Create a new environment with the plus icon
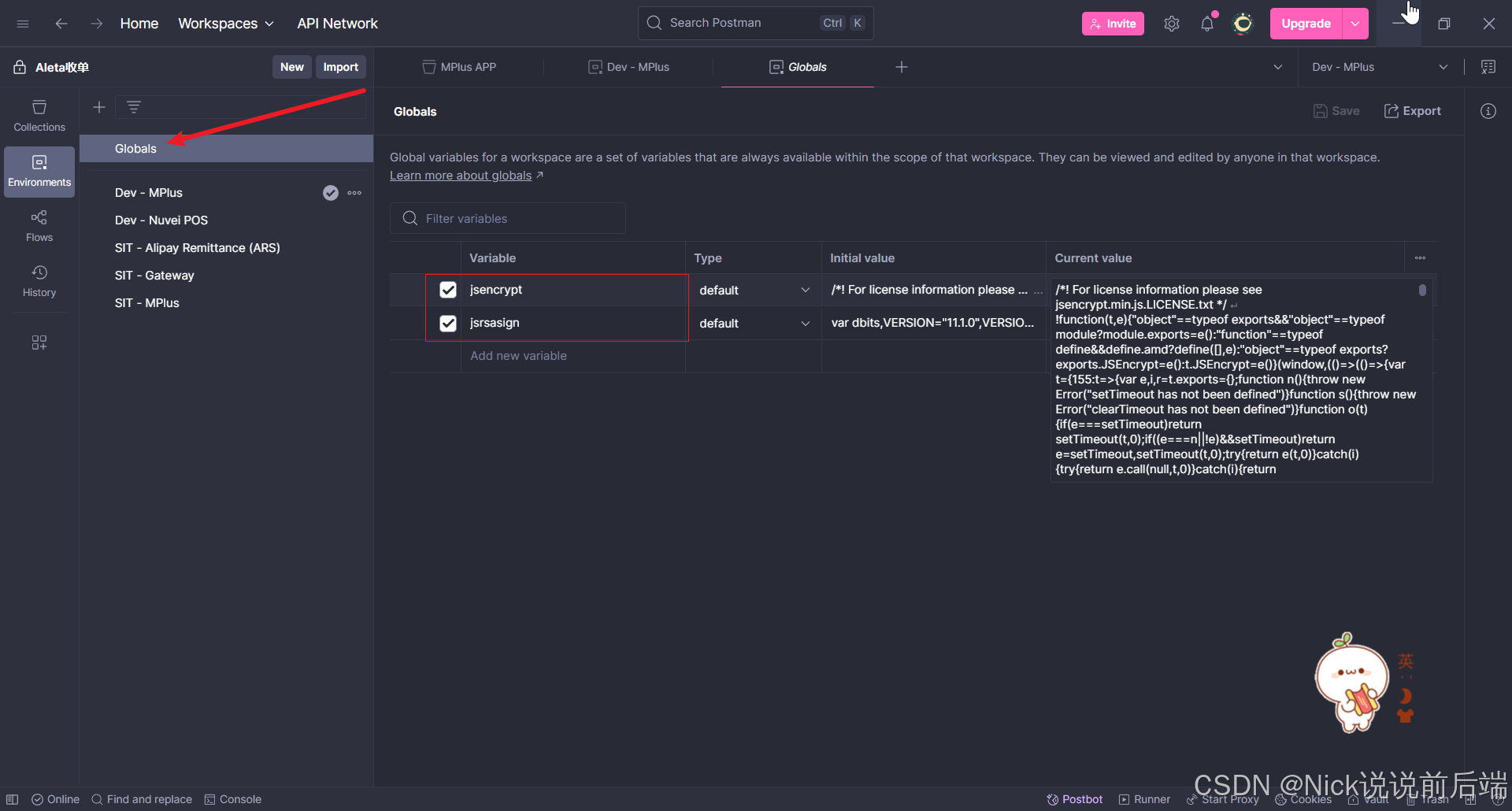This screenshot has height=811, width=1512. pyautogui.click(x=99, y=107)
